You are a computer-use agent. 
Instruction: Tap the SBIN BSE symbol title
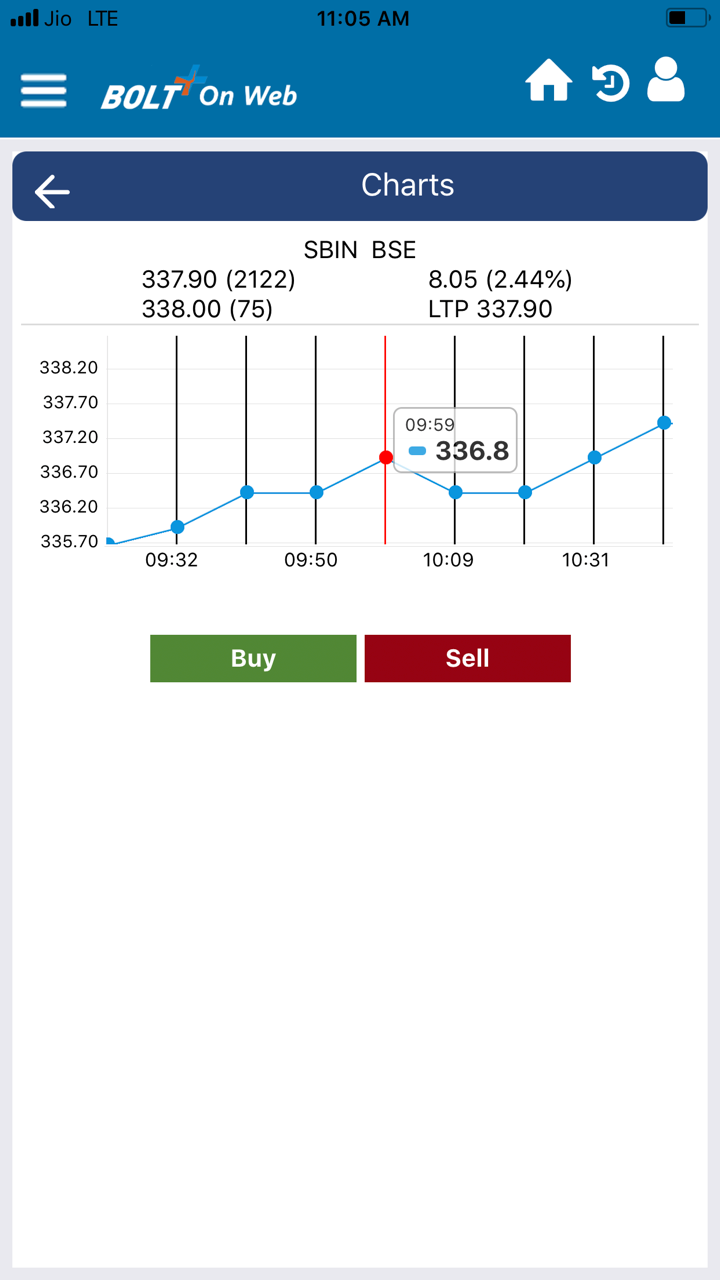click(360, 250)
